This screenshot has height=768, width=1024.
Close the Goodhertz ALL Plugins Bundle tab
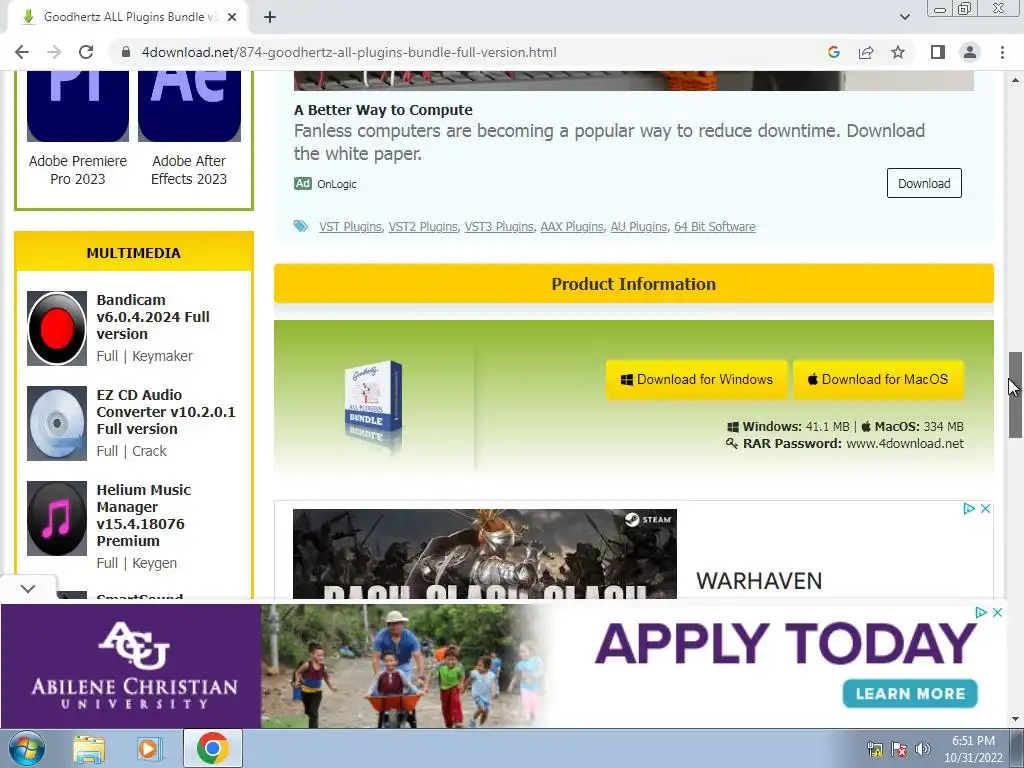[x=232, y=17]
